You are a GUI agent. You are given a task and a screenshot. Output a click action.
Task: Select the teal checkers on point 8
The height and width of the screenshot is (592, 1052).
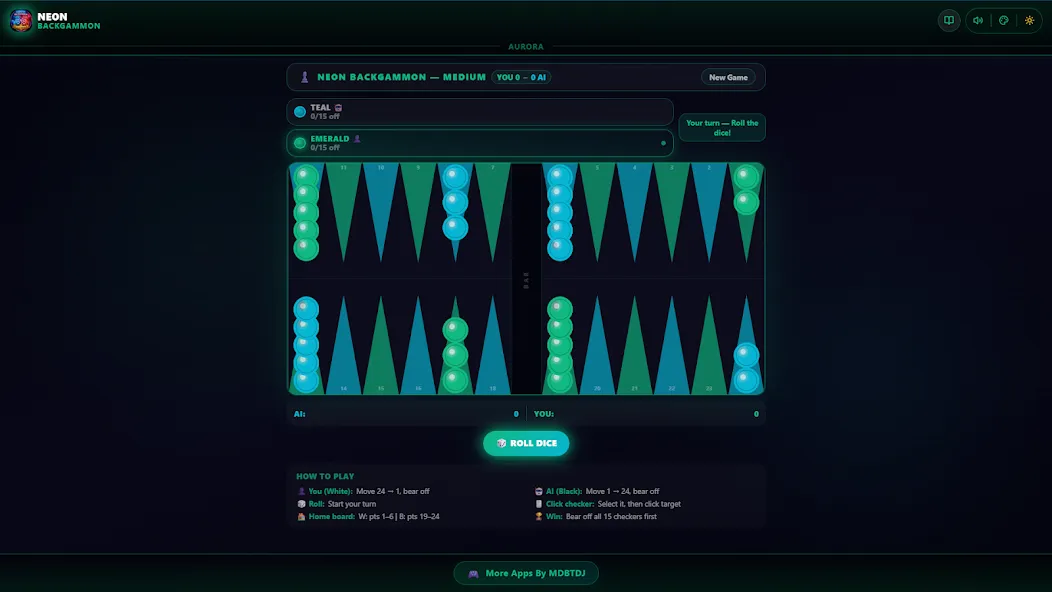[x=455, y=202]
